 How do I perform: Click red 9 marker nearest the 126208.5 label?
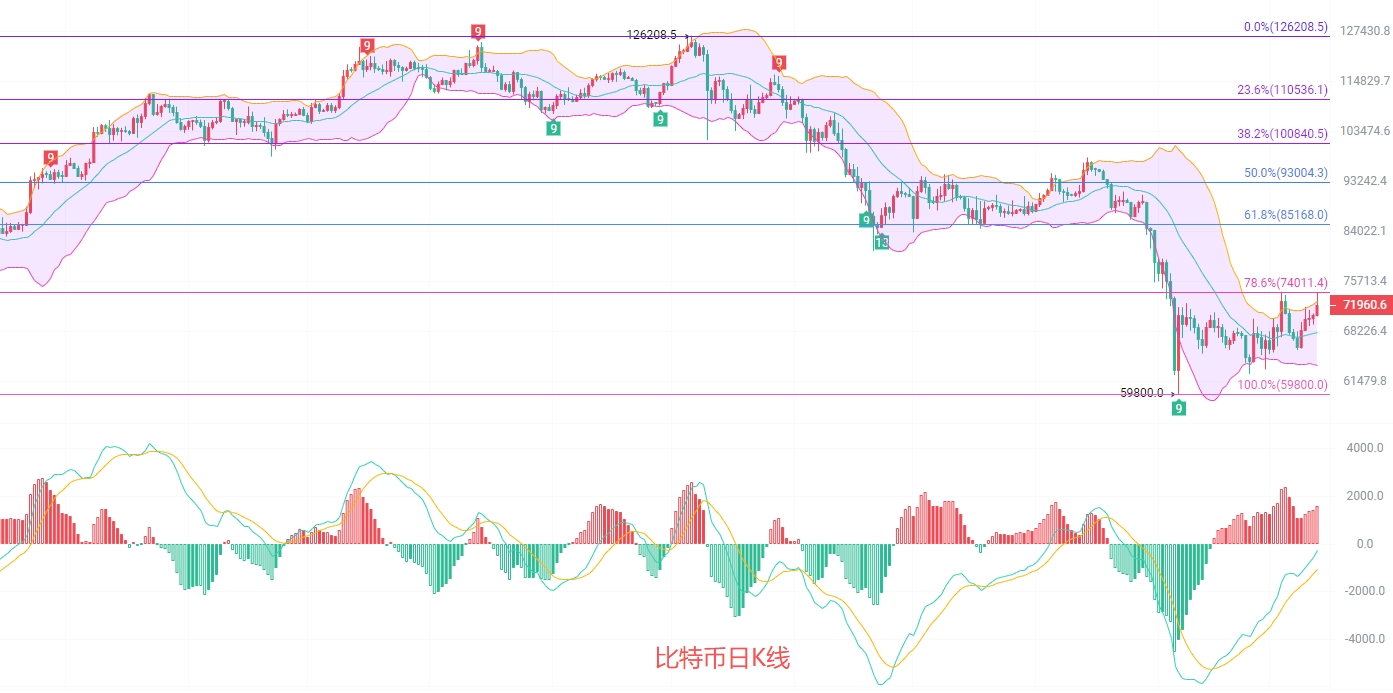tap(478, 32)
